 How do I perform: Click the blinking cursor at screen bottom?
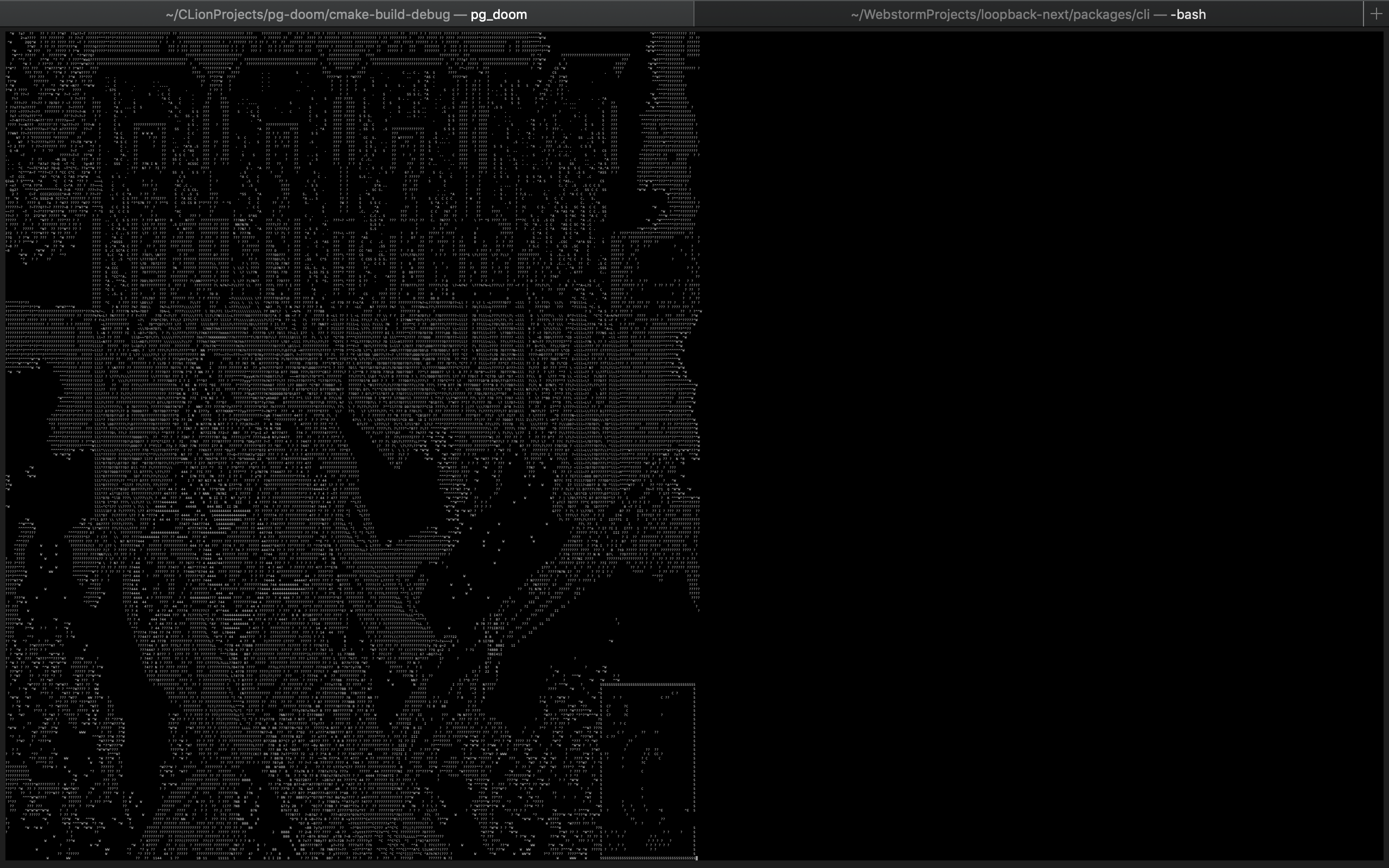(x=696, y=858)
